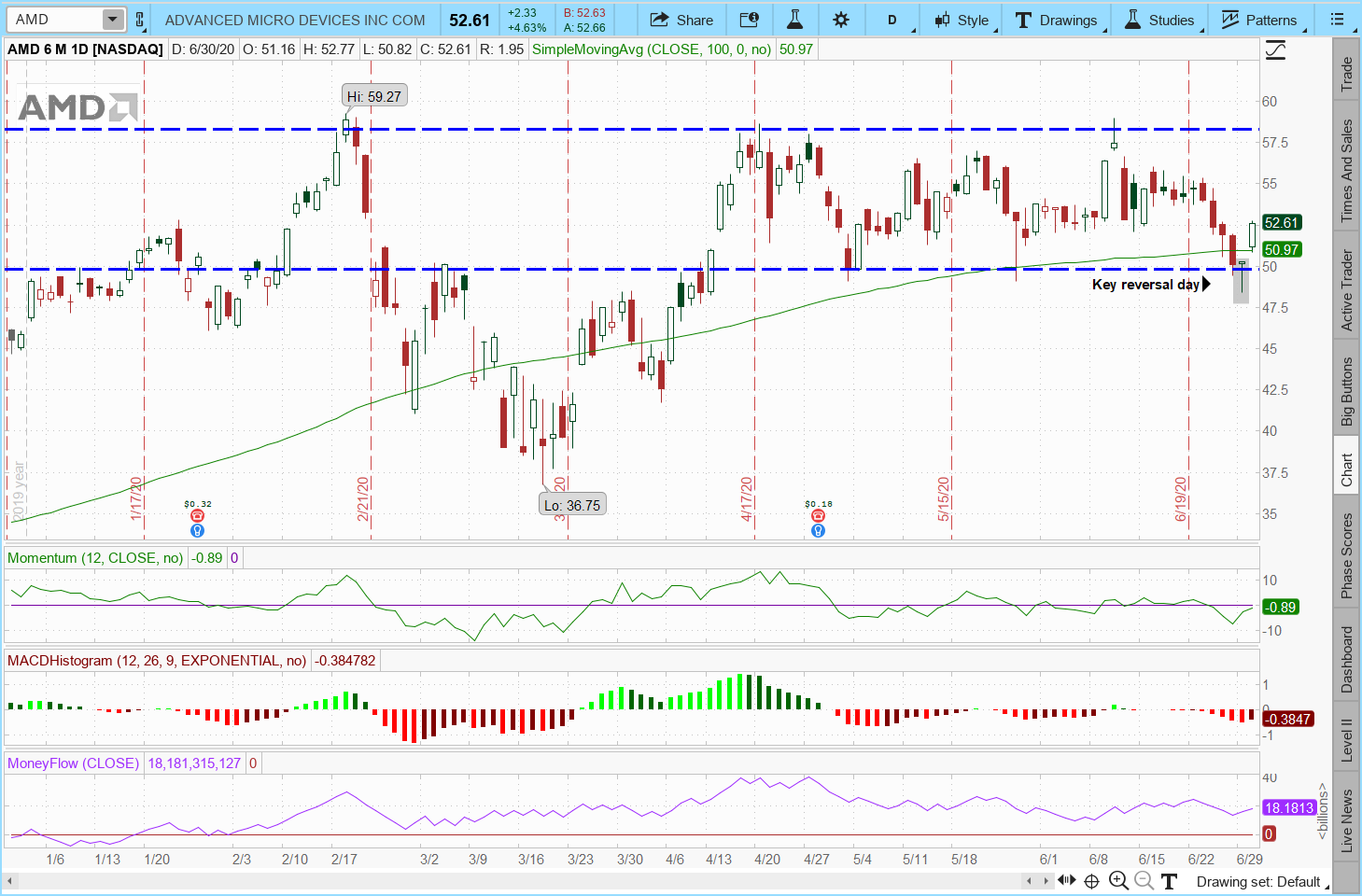Toggle the chart mode icon at top-right of chart
Screen dimensions: 1362x896
tap(1275, 50)
